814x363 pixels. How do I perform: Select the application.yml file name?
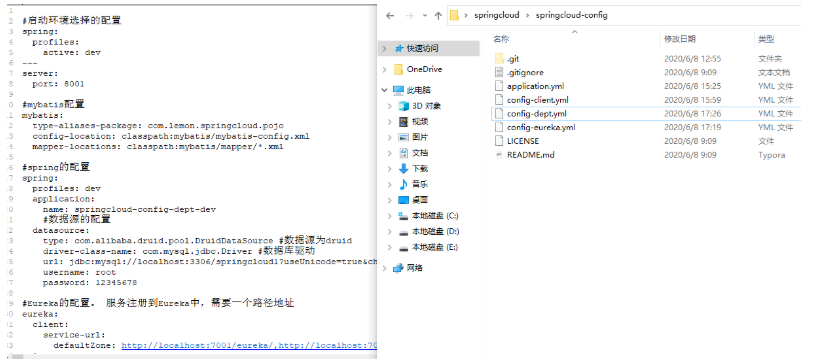click(x=536, y=86)
